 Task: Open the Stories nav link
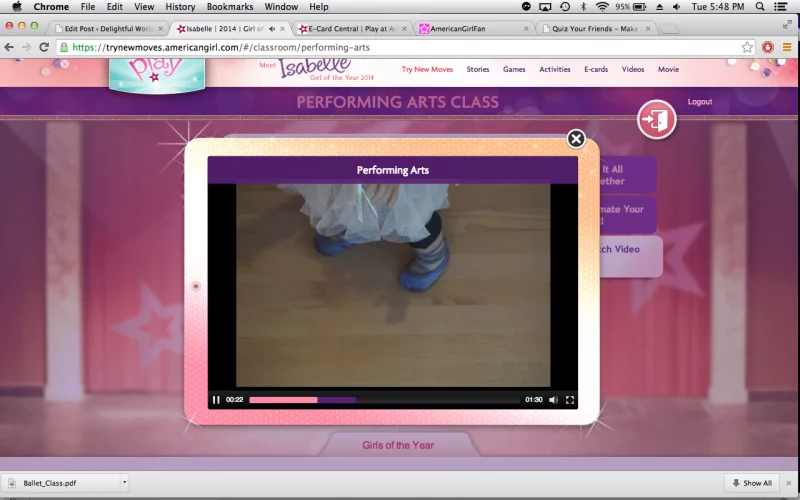click(478, 69)
